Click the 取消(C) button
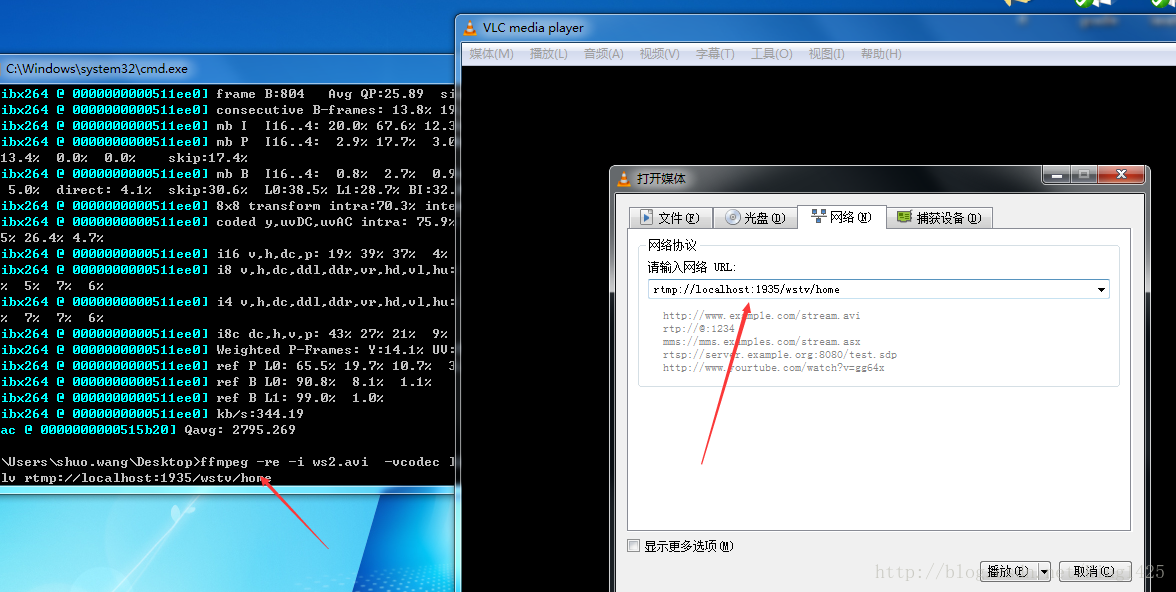This screenshot has width=1176, height=592. click(x=1093, y=571)
